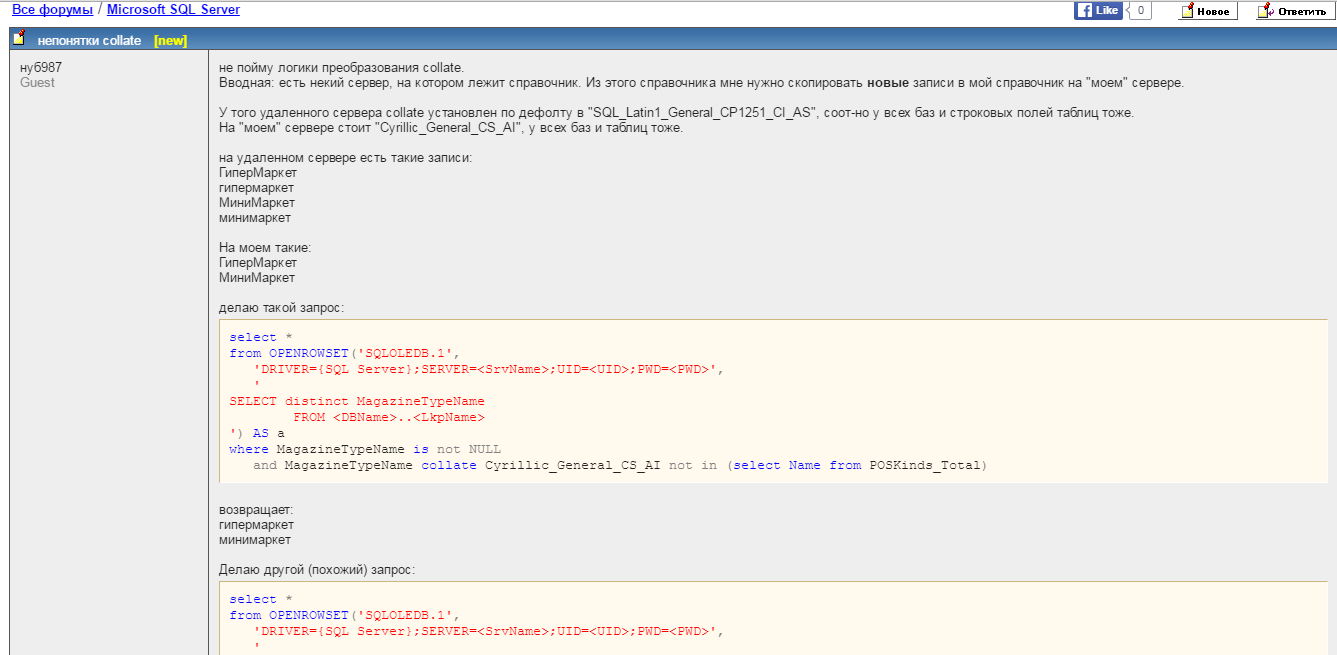Click the Facebook Like button
The height and width of the screenshot is (655, 1337).
(x=1097, y=11)
